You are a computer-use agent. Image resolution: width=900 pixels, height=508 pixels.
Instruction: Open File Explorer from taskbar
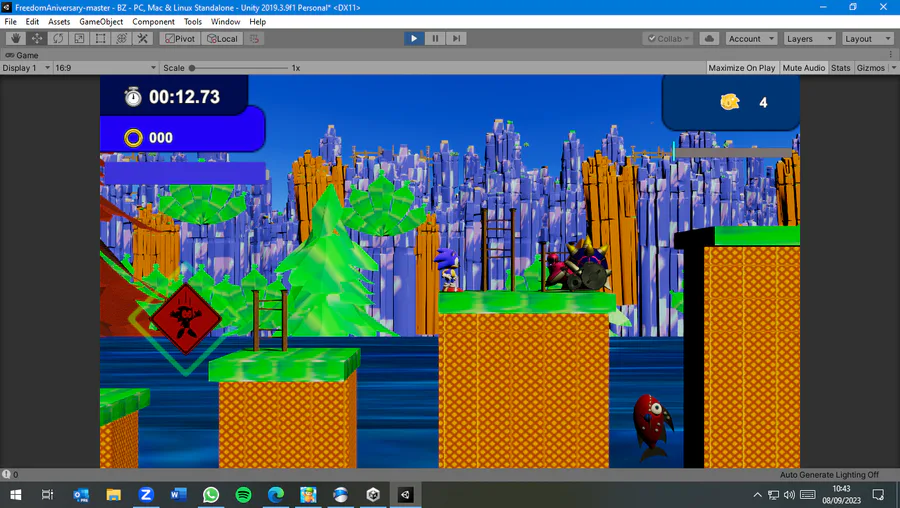pyautogui.click(x=114, y=495)
